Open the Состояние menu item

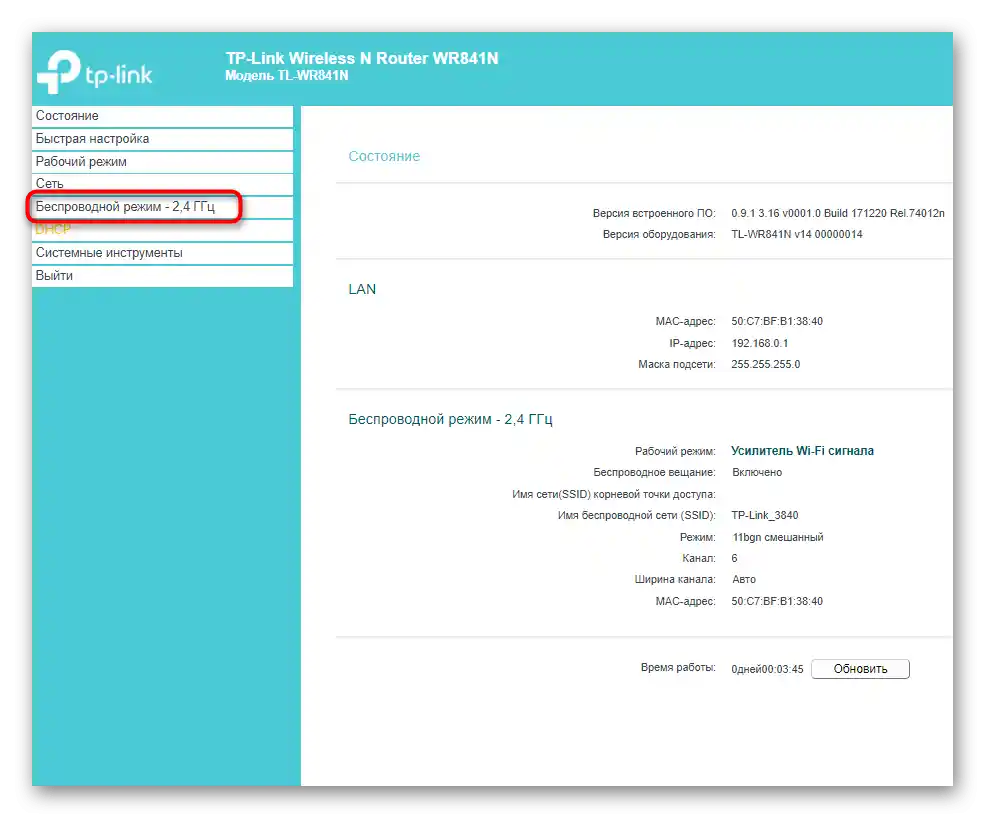pos(162,116)
